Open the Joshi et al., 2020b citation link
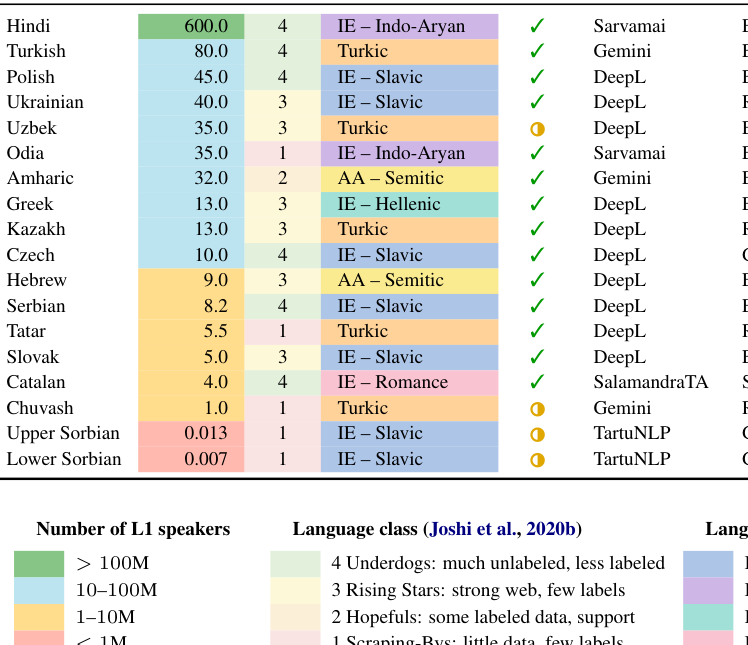 (x=502, y=529)
